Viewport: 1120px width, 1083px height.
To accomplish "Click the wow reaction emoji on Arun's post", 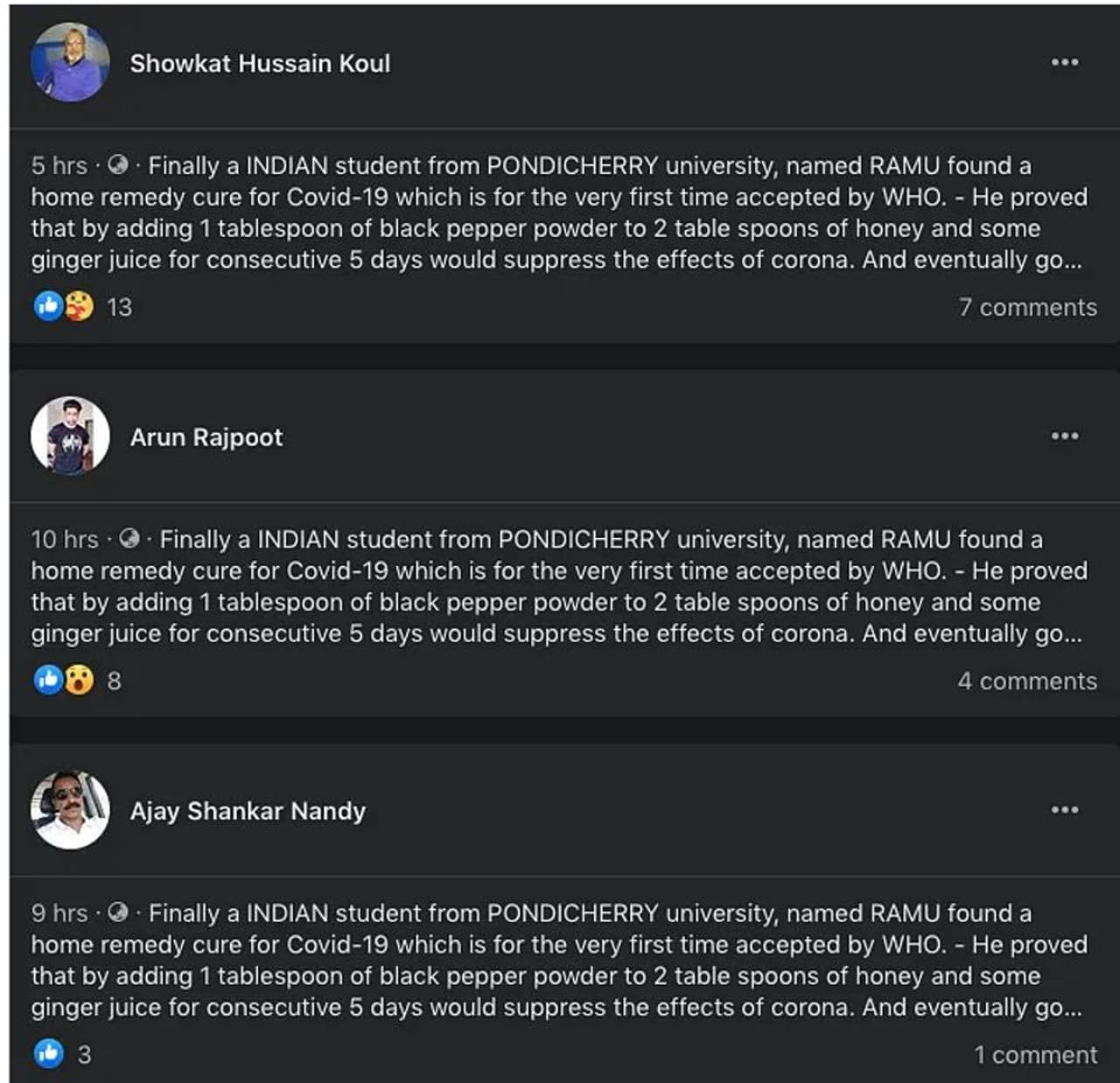I will tap(79, 680).
